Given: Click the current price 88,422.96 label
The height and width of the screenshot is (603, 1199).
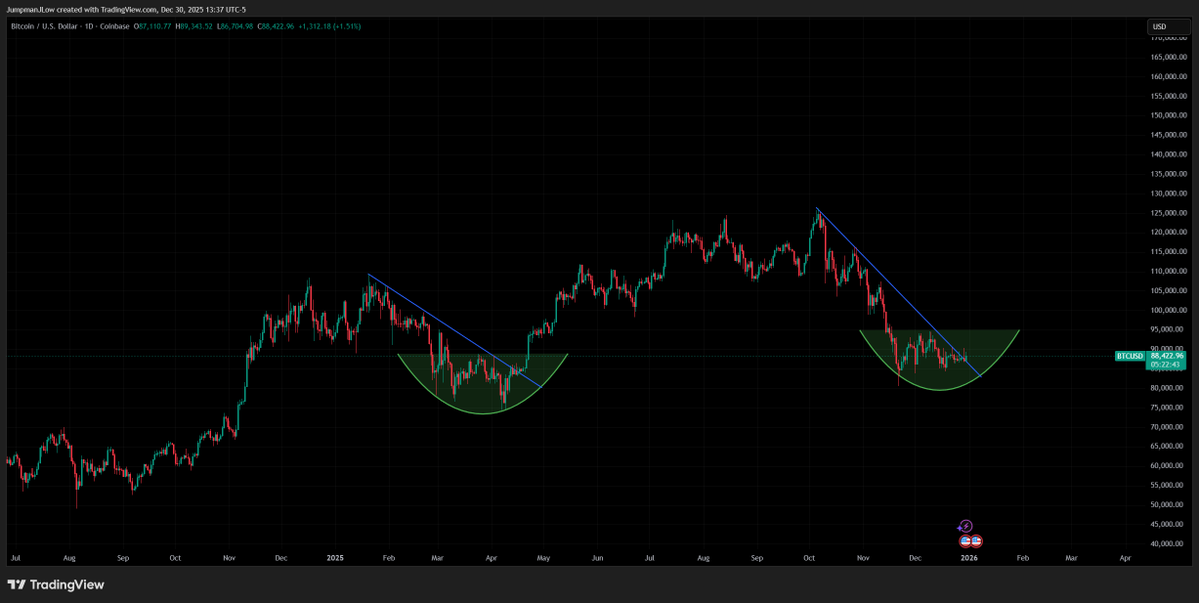Looking at the screenshot, I should click(x=1166, y=355).
